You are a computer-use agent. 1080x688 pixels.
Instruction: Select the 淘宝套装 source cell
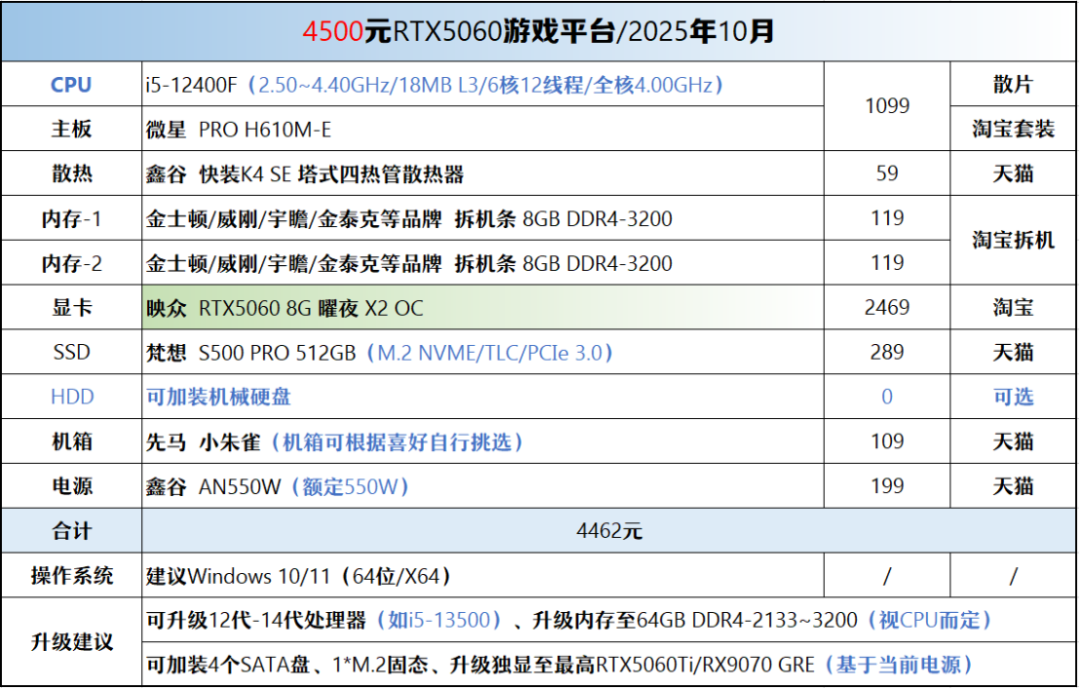point(1012,129)
